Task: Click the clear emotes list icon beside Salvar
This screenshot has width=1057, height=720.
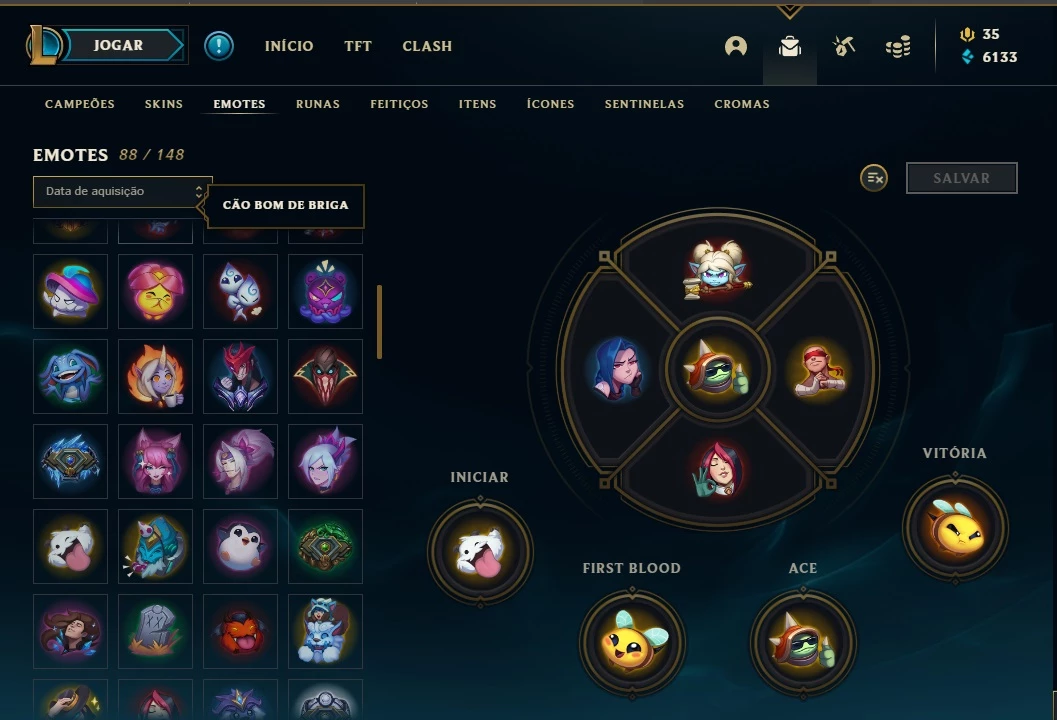Action: pos(874,178)
